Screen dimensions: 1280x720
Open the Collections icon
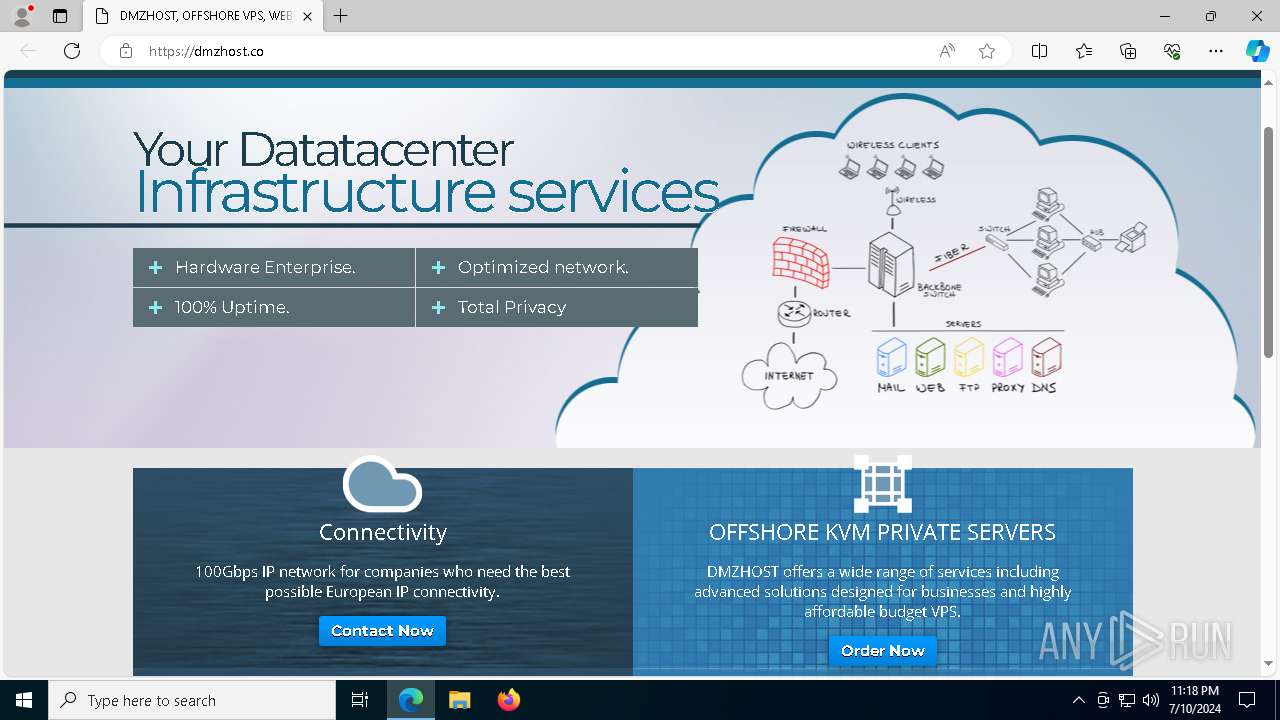click(x=1128, y=51)
